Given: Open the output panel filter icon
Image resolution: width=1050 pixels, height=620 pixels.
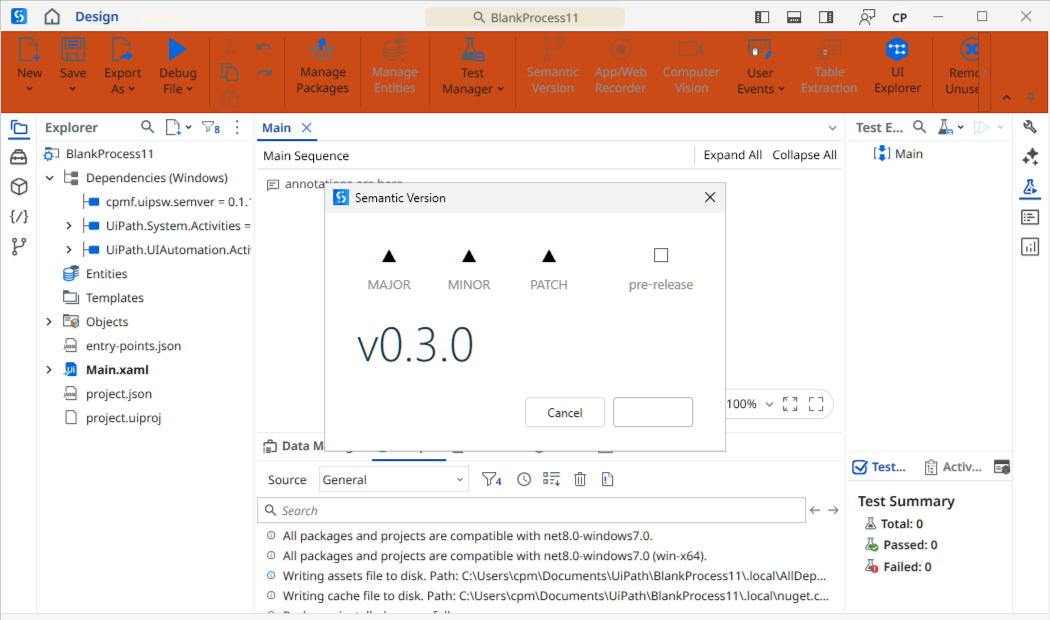Looking at the screenshot, I should 492,479.
